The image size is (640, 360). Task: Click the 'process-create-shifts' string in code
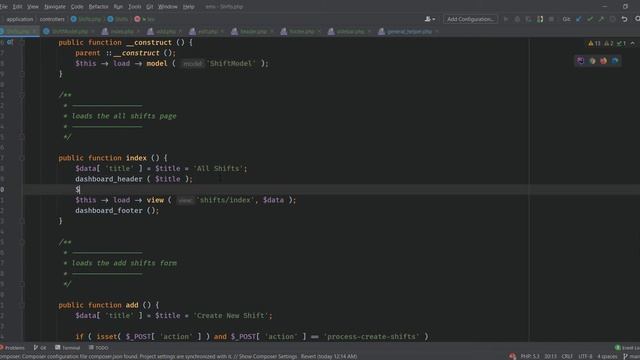[x=371, y=336]
